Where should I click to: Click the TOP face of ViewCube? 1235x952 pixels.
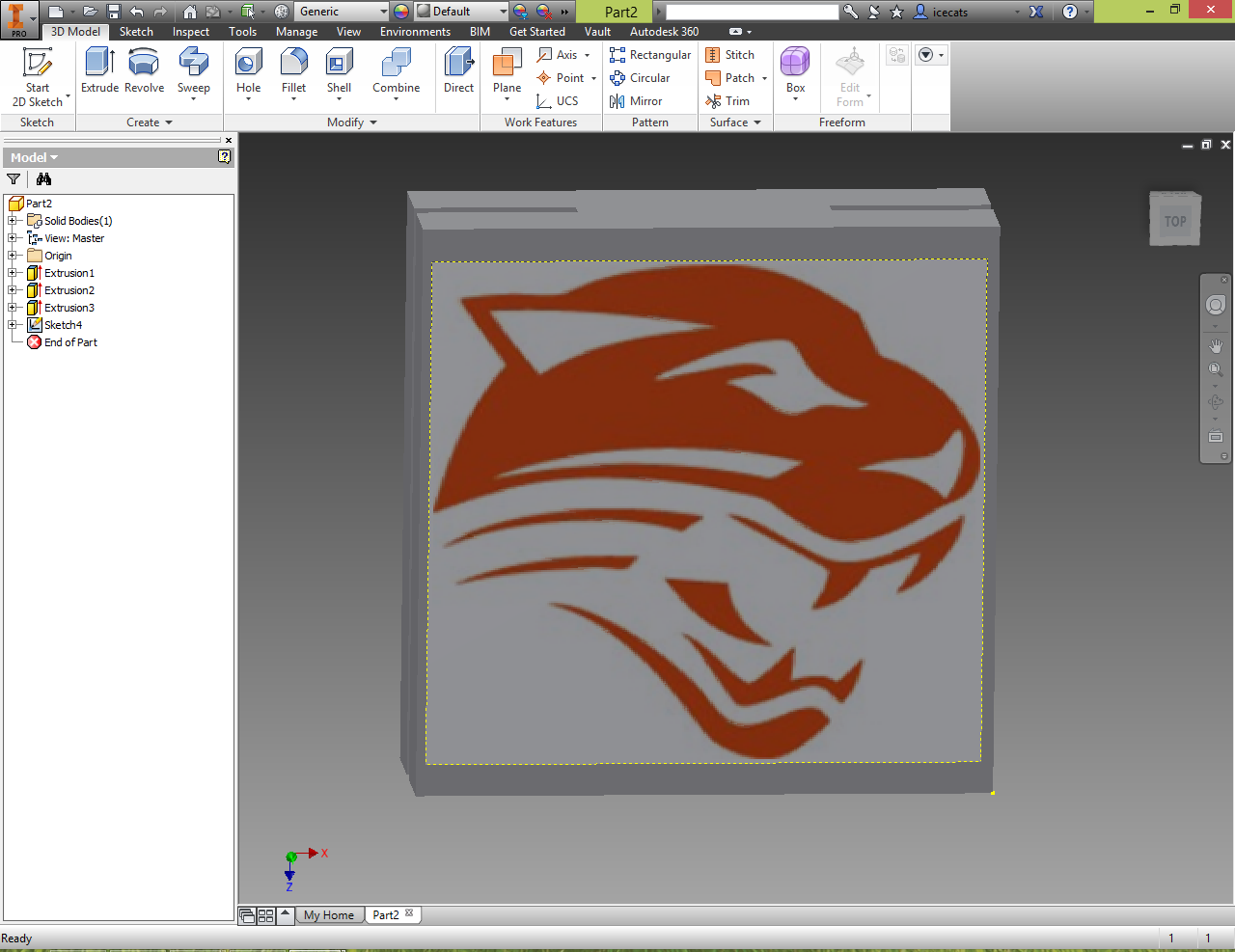[x=1174, y=221]
